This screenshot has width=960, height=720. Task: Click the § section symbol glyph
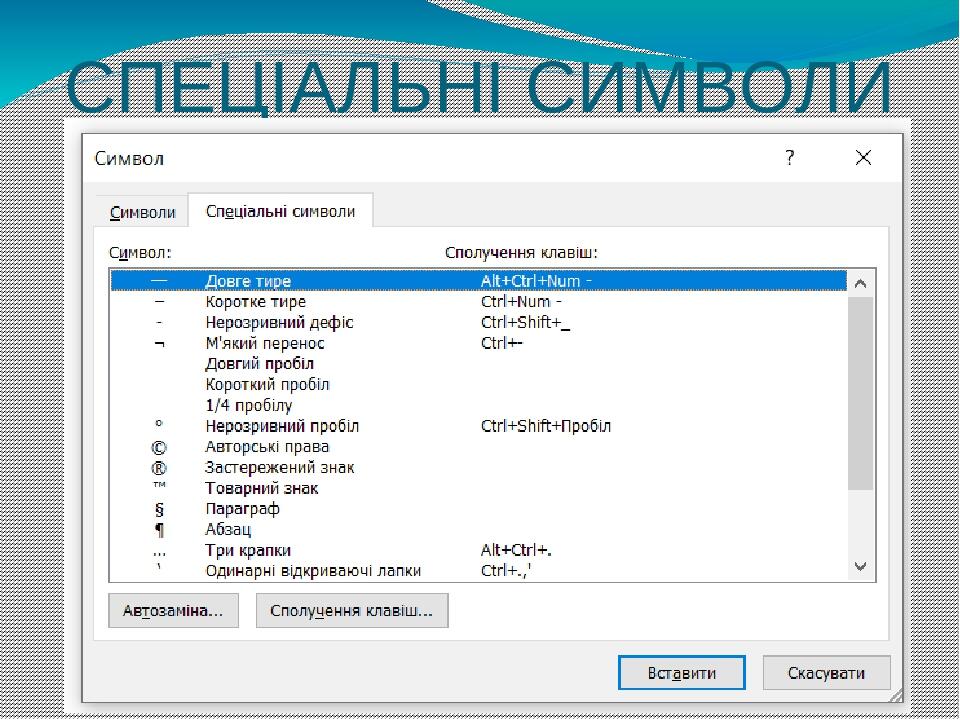(x=159, y=509)
